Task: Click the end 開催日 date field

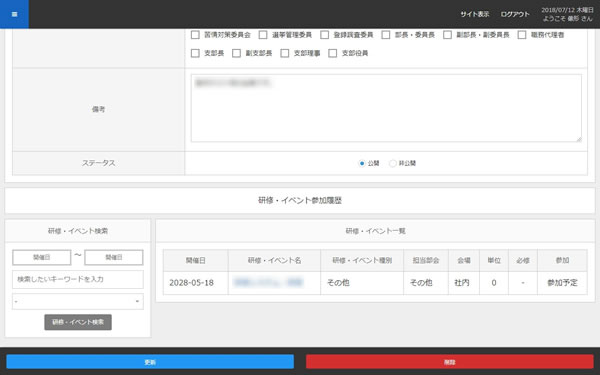Action: (x=114, y=258)
